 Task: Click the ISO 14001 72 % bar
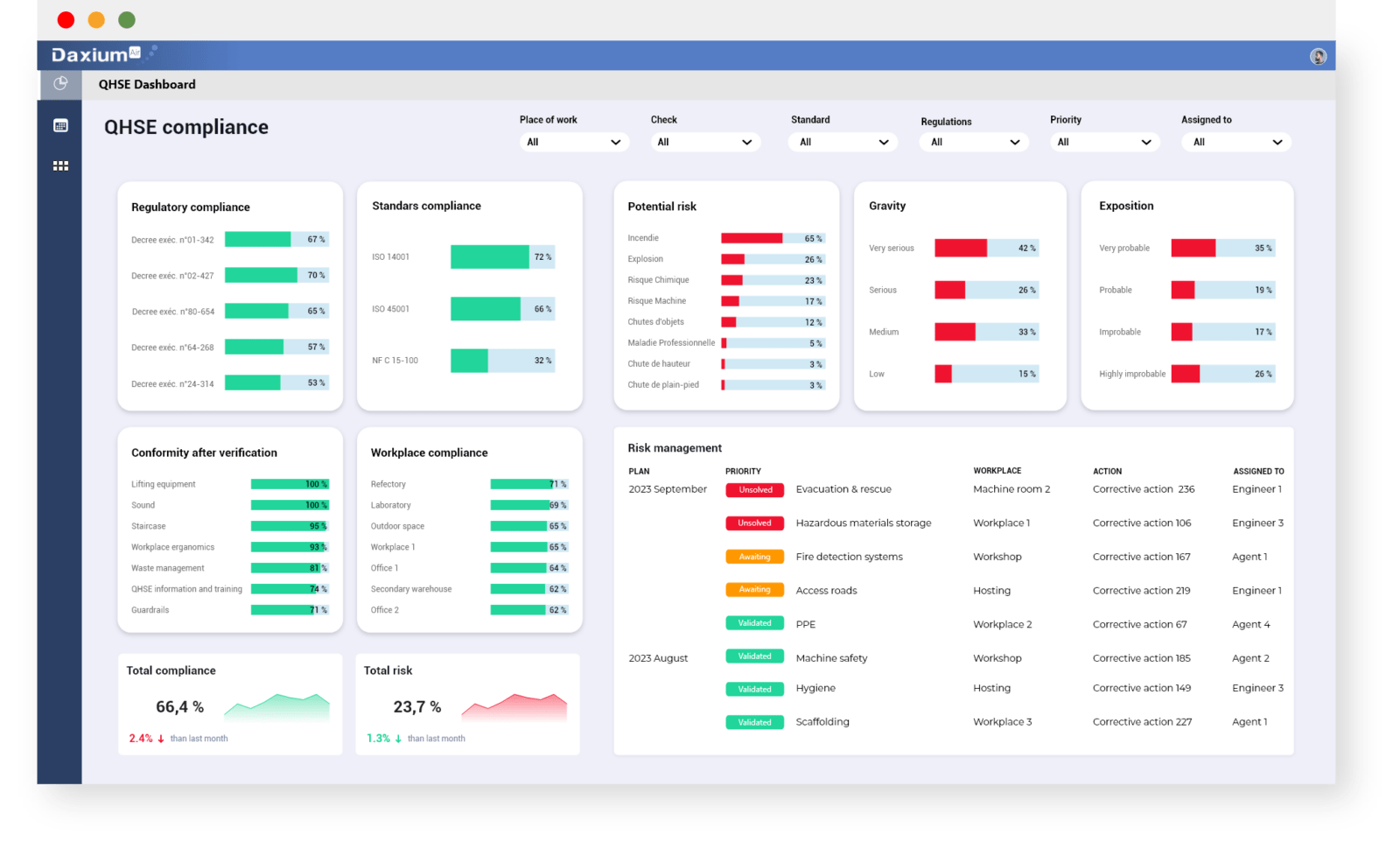[502, 256]
